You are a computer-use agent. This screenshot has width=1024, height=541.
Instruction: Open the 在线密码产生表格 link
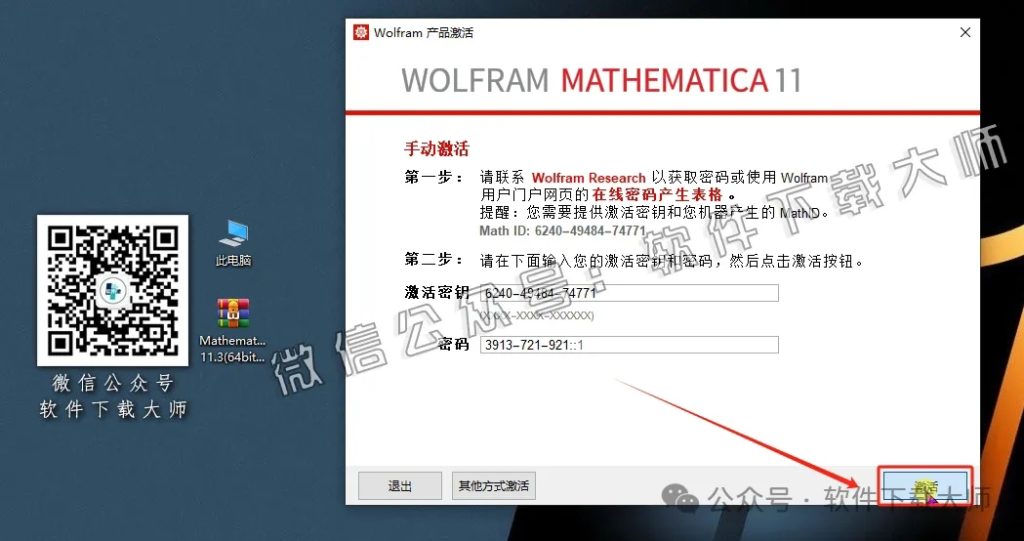(658, 195)
